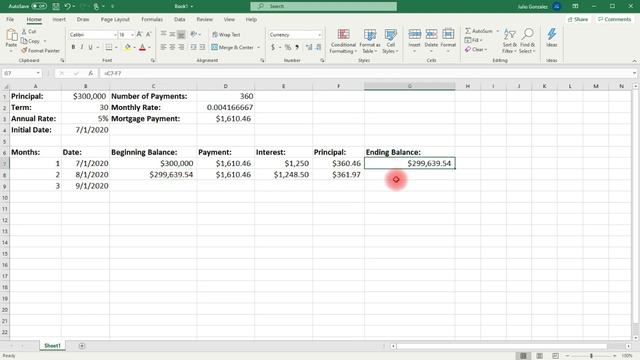Apply percent style
This screenshot has height=360, width=640.
(x=288, y=47)
